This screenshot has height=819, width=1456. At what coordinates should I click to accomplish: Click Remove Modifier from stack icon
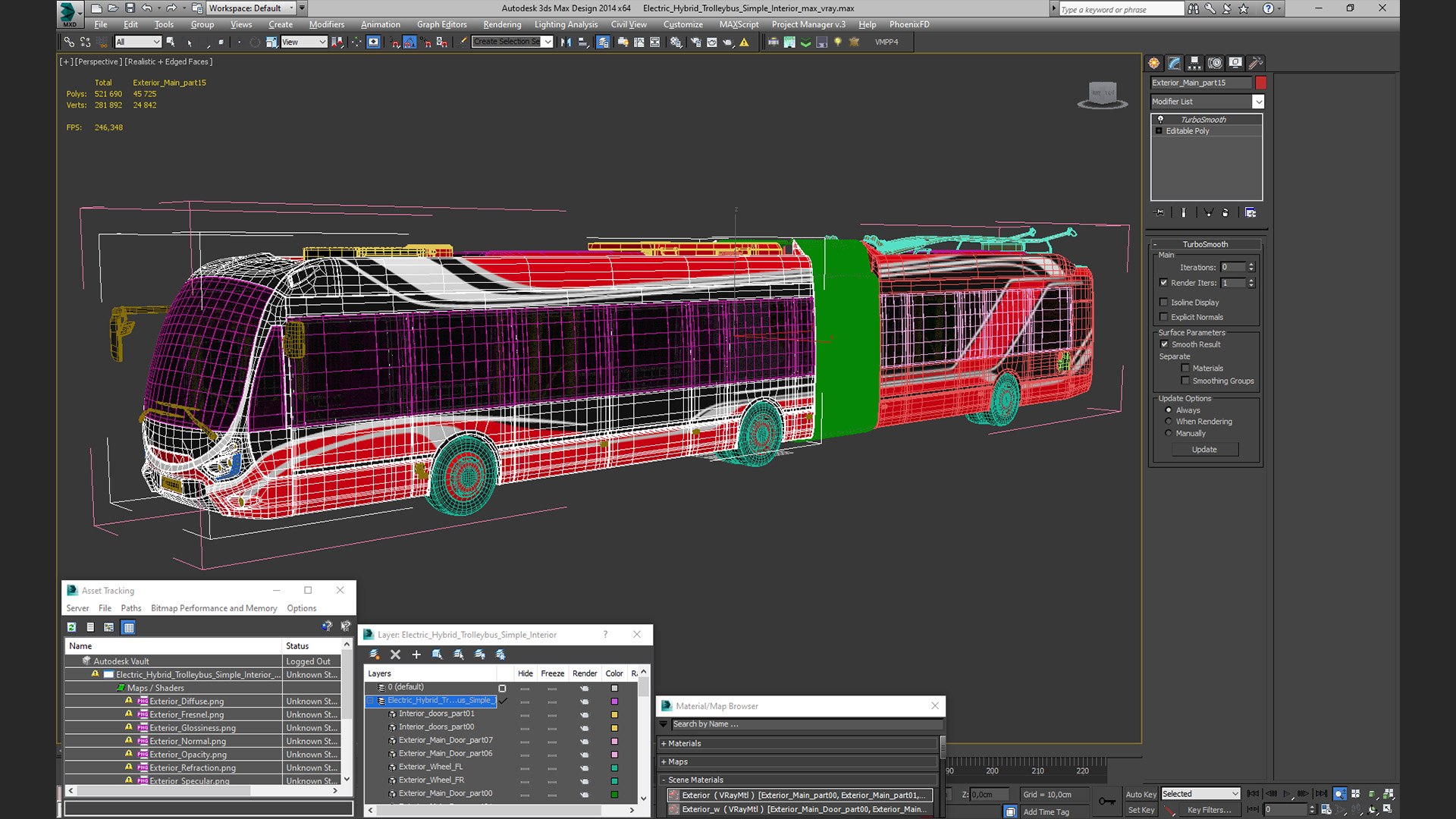click(x=1225, y=213)
